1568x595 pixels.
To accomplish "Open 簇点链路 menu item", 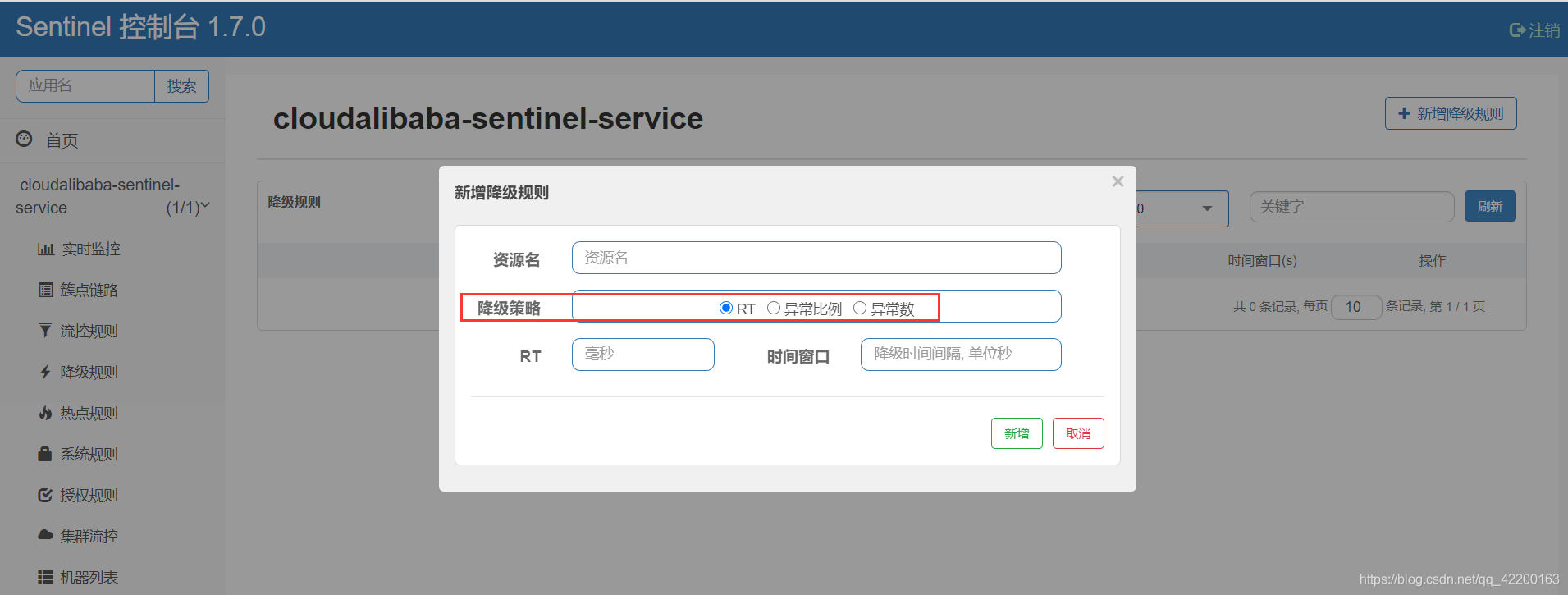I will pos(89,290).
